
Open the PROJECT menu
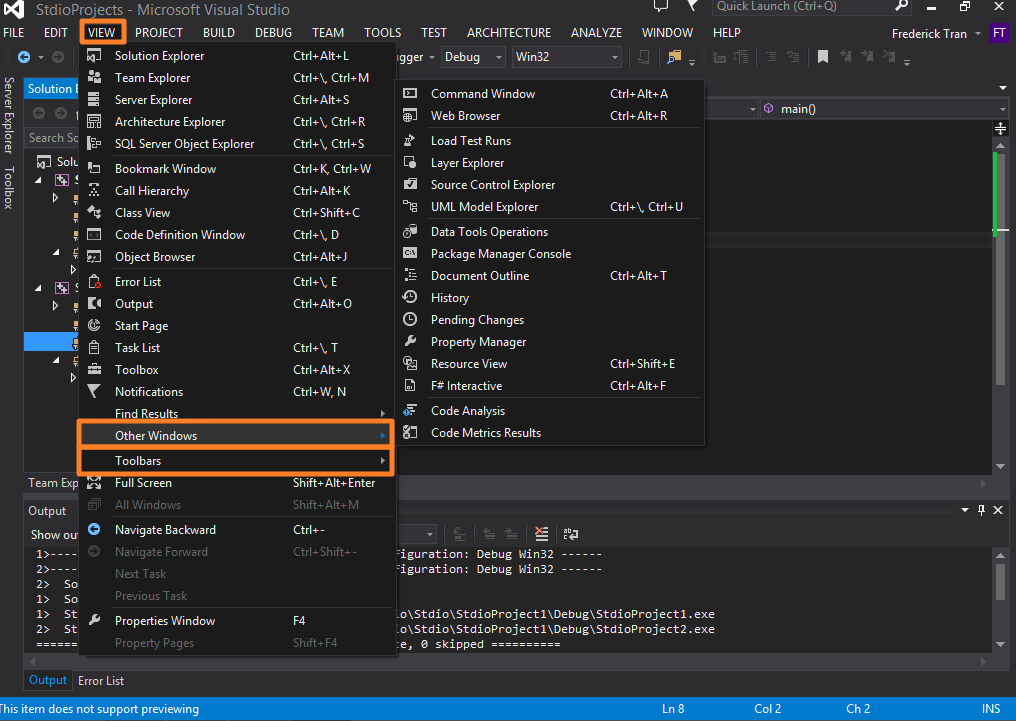[159, 32]
